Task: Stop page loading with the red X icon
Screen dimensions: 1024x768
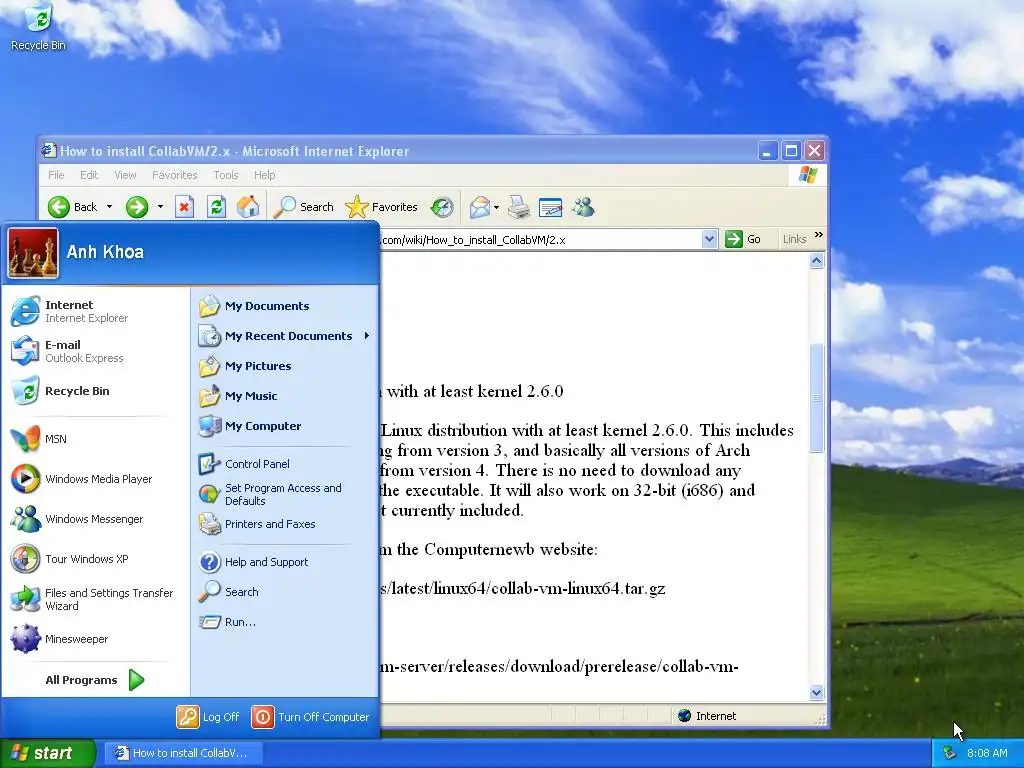Action: pos(184,207)
